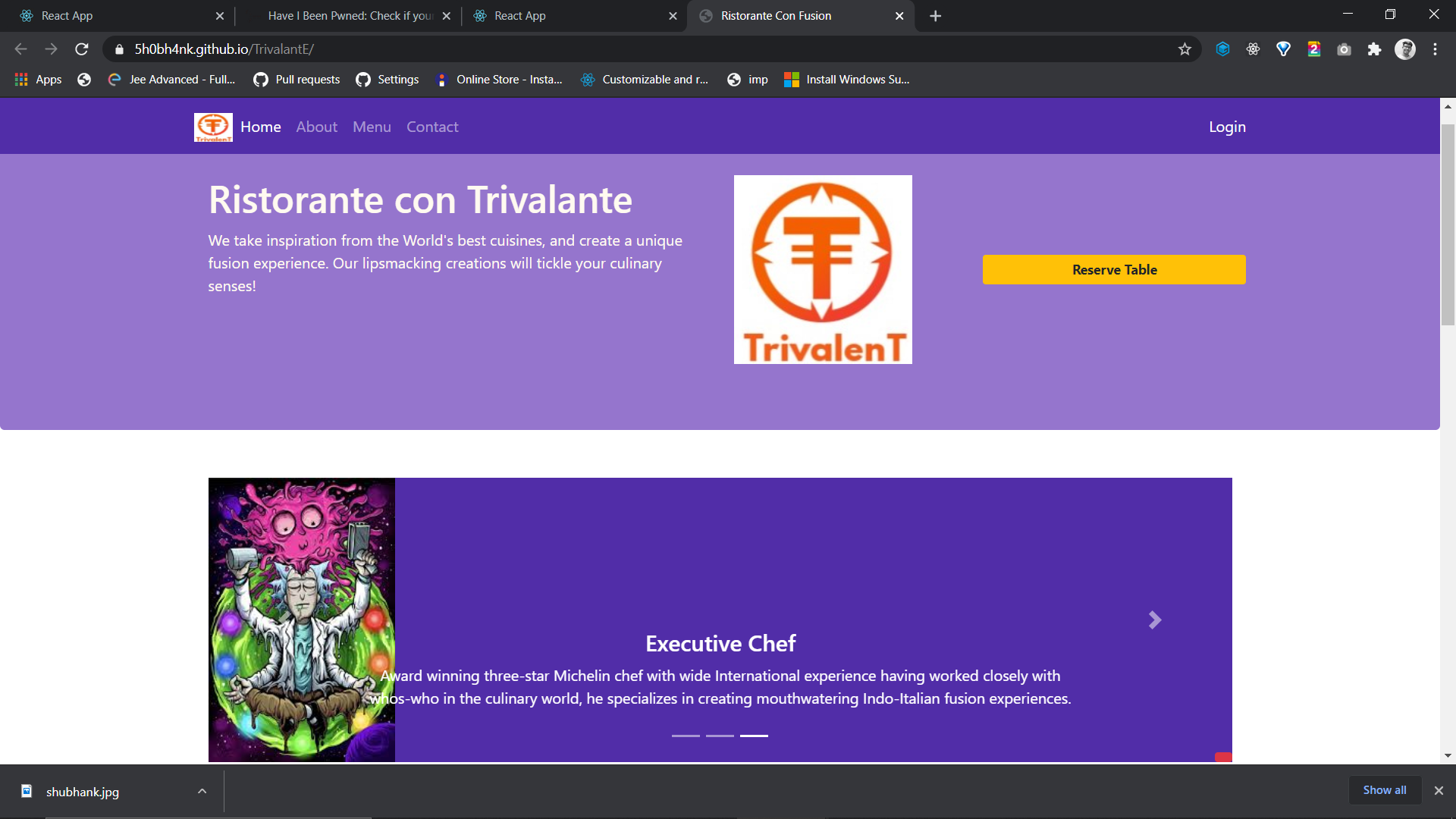This screenshot has height=819, width=1456.
Task: Go back with browser back arrow
Action: click(x=20, y=49)
